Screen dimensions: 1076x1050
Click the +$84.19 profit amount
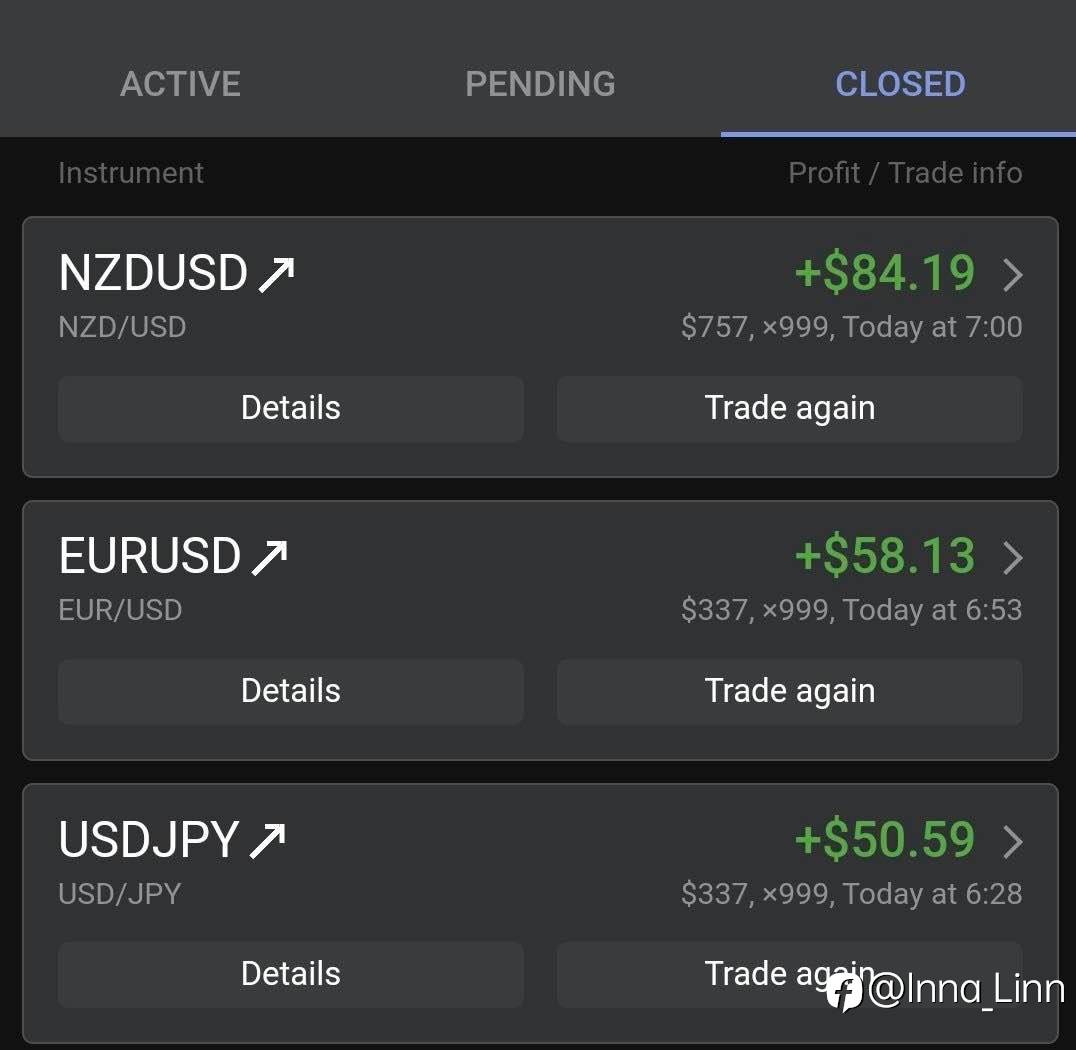(884, 273)
